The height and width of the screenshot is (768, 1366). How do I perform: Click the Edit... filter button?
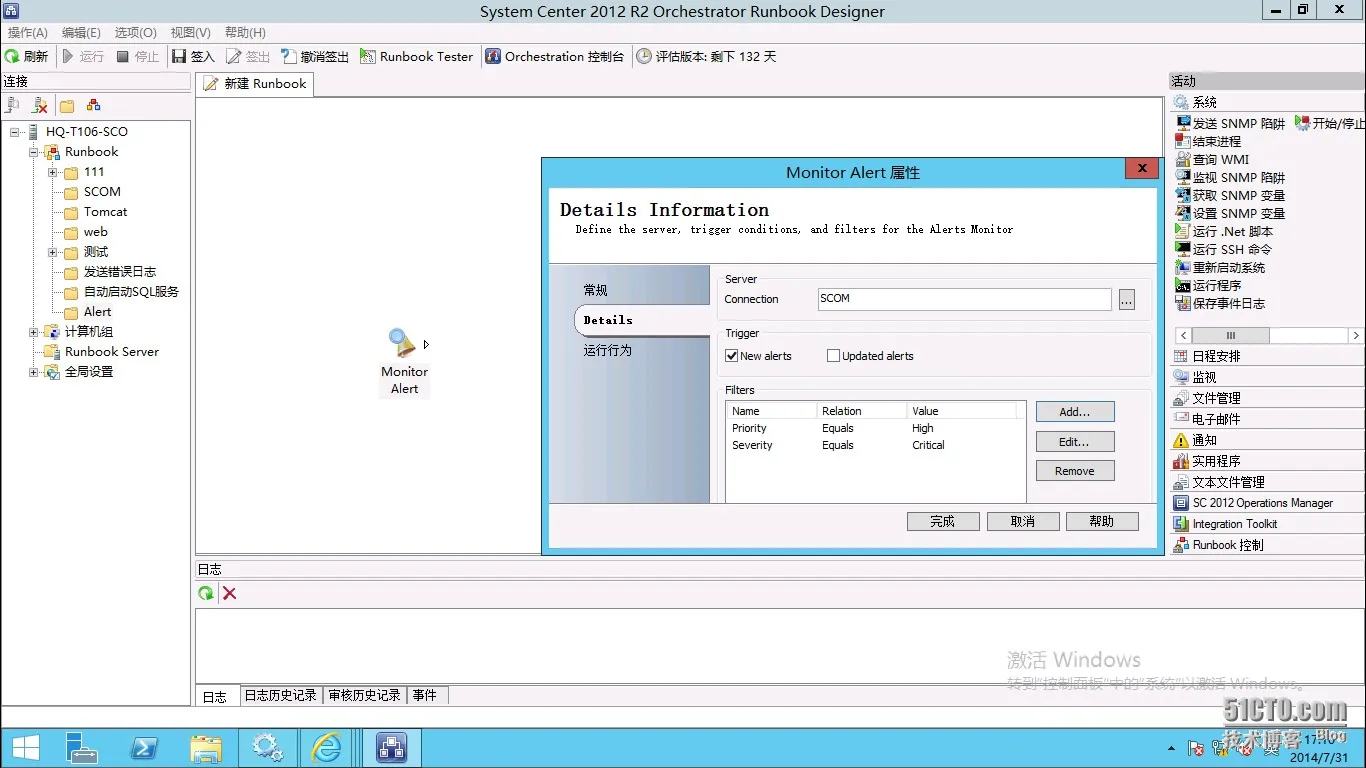pos(1075,442)
